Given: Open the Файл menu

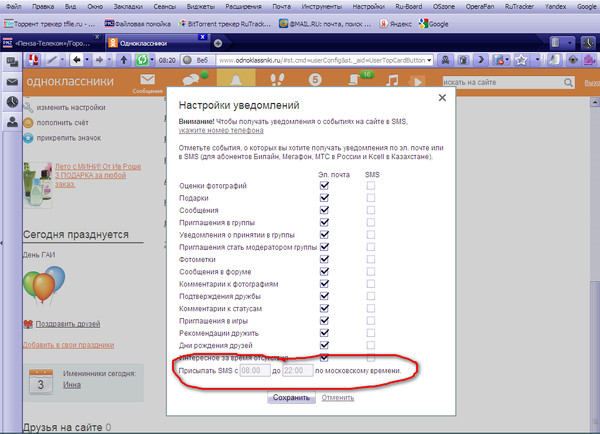Looking at the screenshot, I should (x=13, y=7).
